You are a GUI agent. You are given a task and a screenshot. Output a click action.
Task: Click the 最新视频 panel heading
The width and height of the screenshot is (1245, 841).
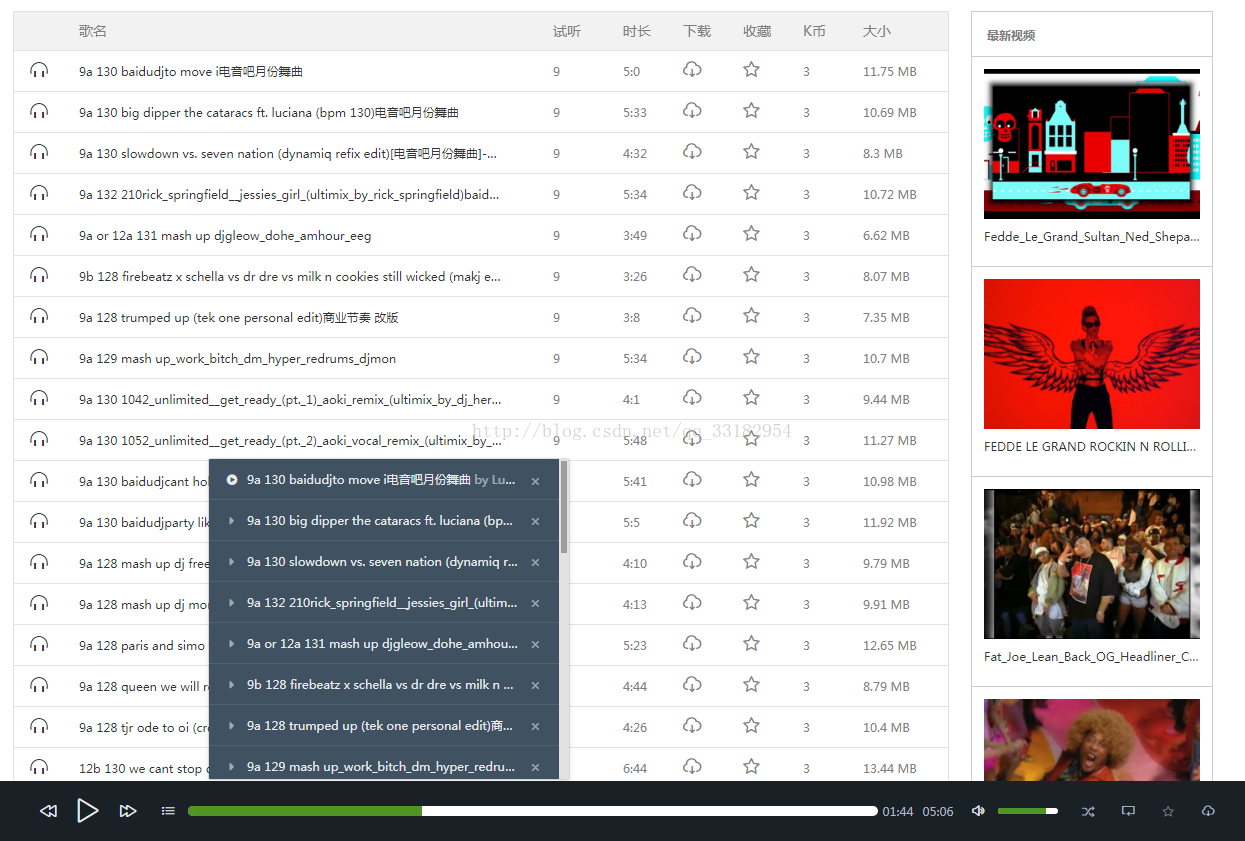point(1011,35)
